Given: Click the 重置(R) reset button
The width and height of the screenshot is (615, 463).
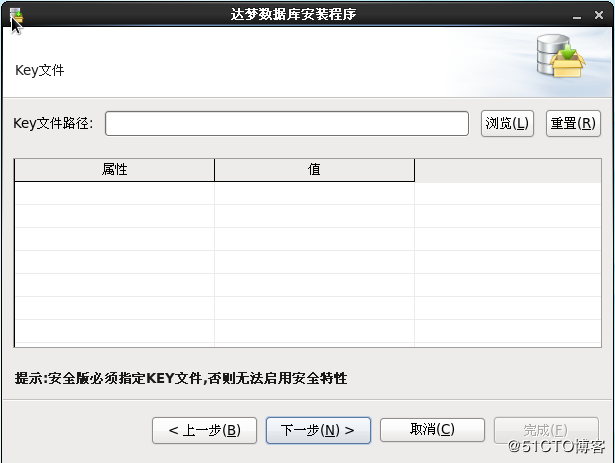Looking at the screenshot, I should click(573, 124).
